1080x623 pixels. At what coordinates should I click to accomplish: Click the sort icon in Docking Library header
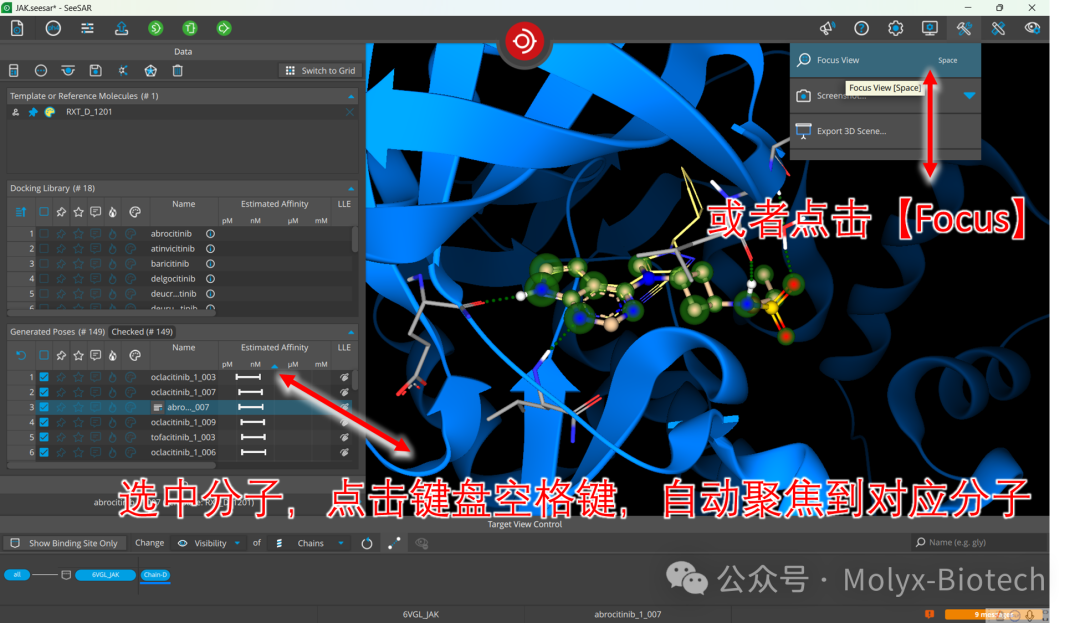pos(21,212)
